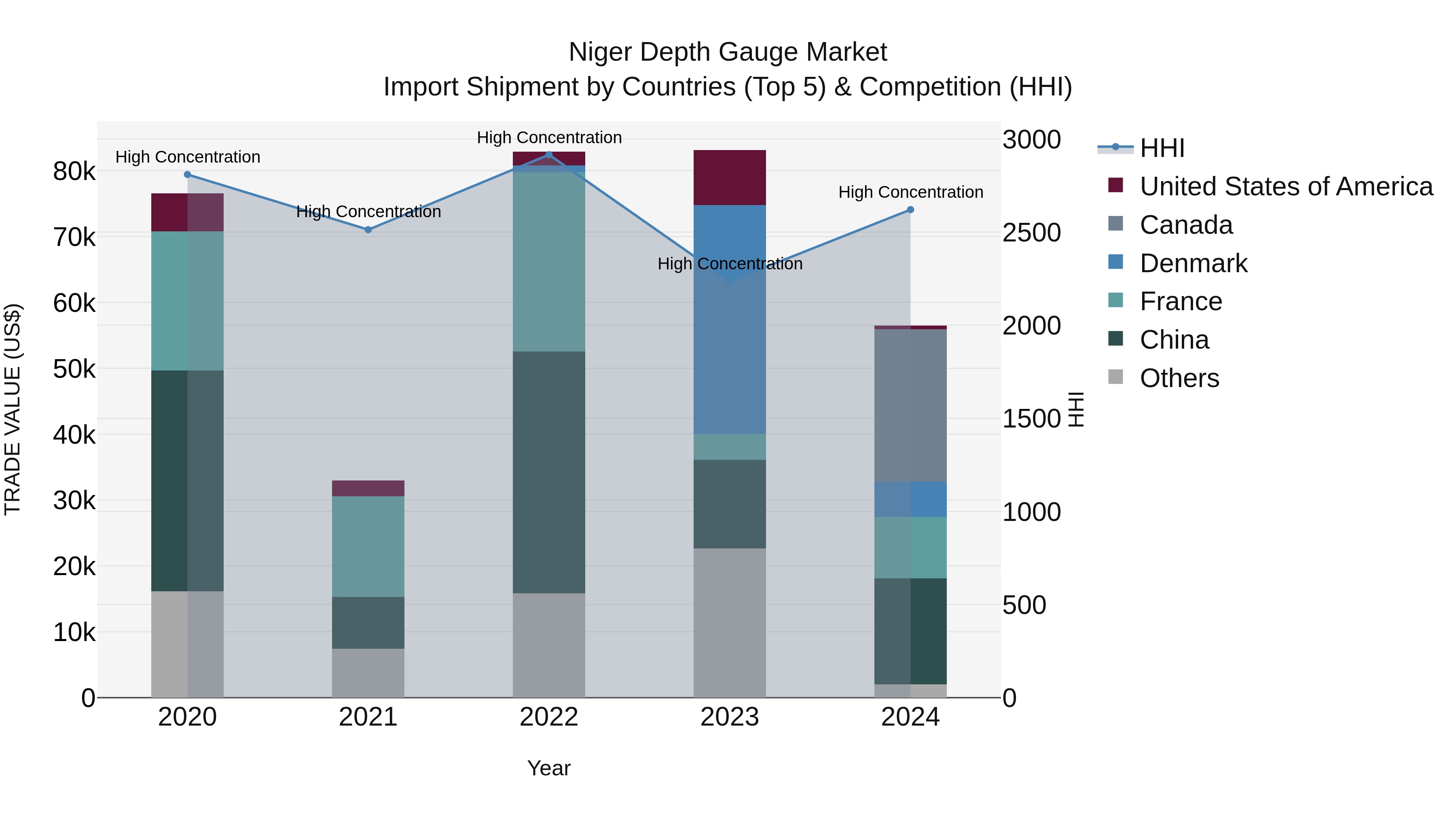1456x819 pixels.
Task: Click the 3000 HHI axis tick label
Action: pyautogui.click(x=1032, y=140)
